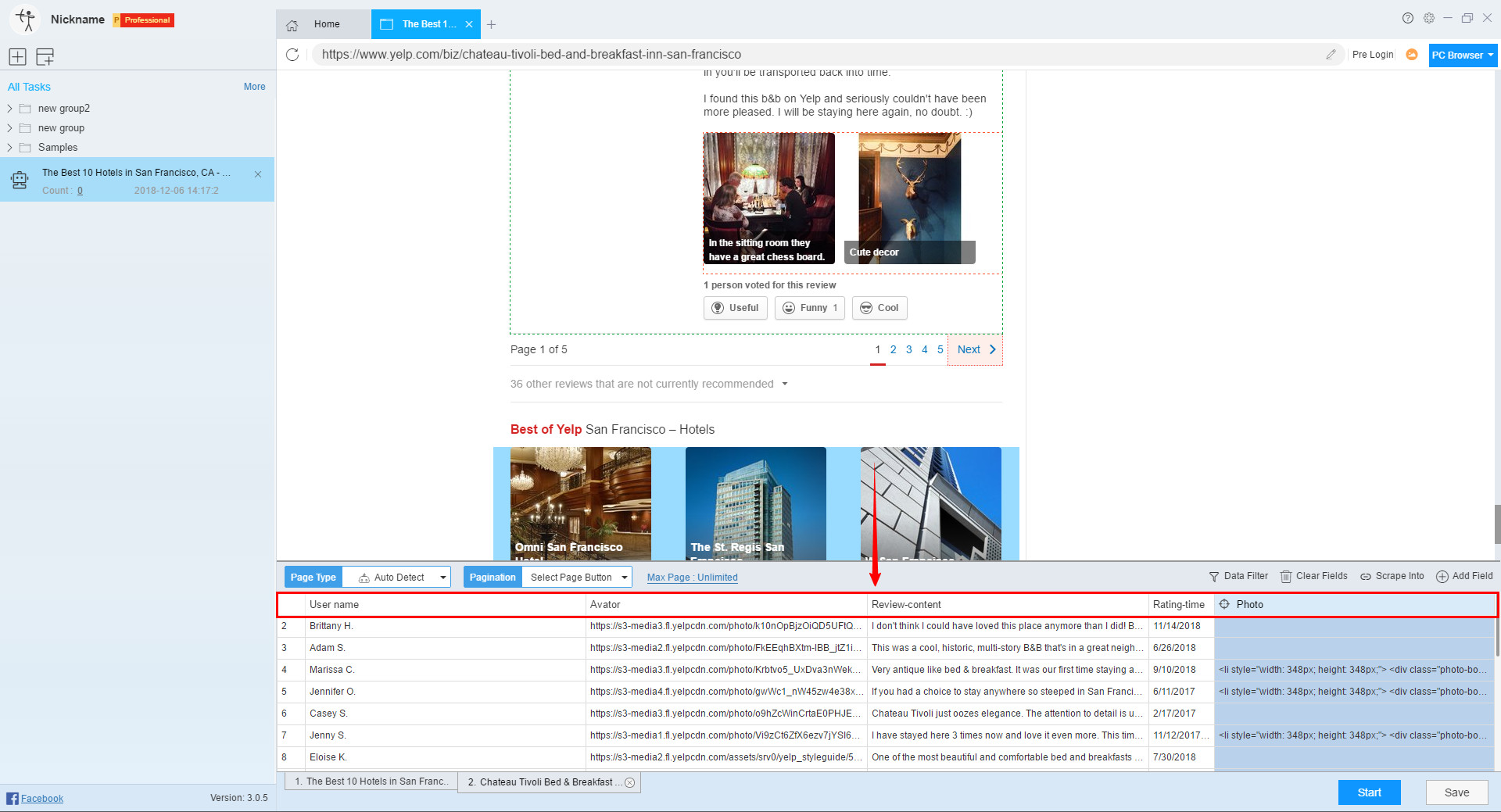
Task: Vote Useful on the review
Action: click(735, 308)
